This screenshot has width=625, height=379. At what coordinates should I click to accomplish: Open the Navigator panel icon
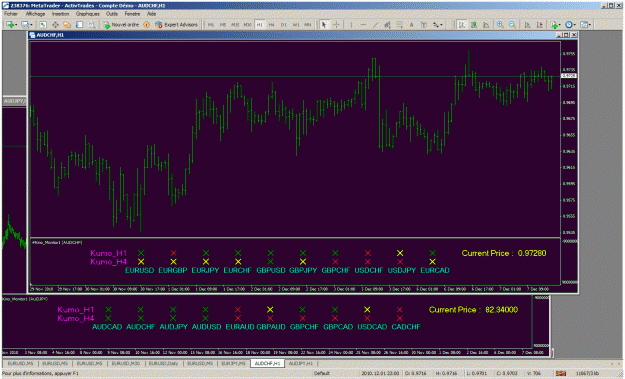[x=67, y=25]
